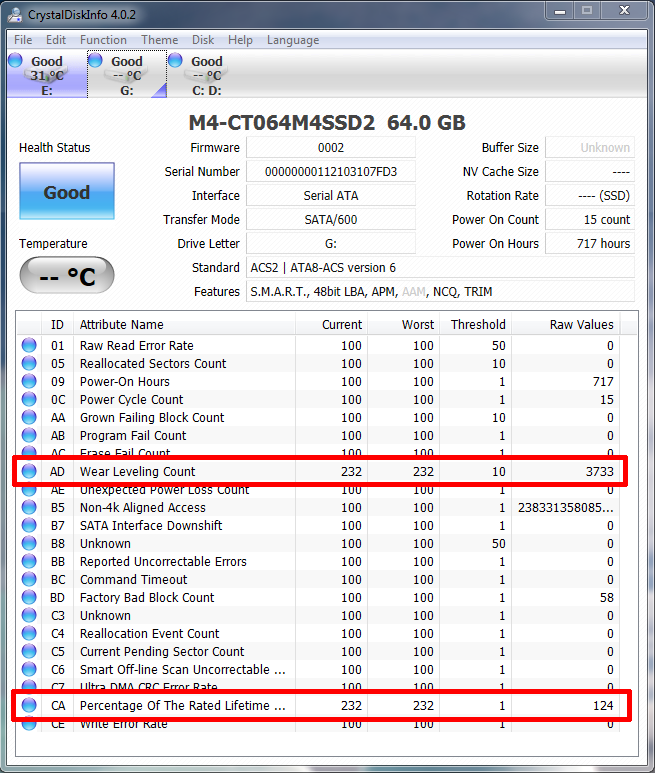Image resolution: width=655 pixels, height=773 pixels.
Task: Click status orb for Command Timeout
Action: click(29, 579)
